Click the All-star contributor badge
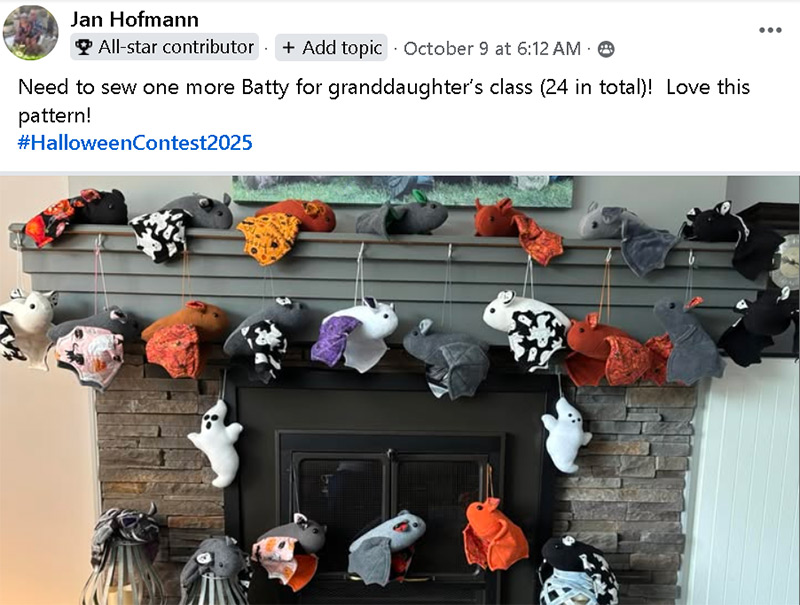The width and height of the screenshot is (800, 605). coord(164,47)
